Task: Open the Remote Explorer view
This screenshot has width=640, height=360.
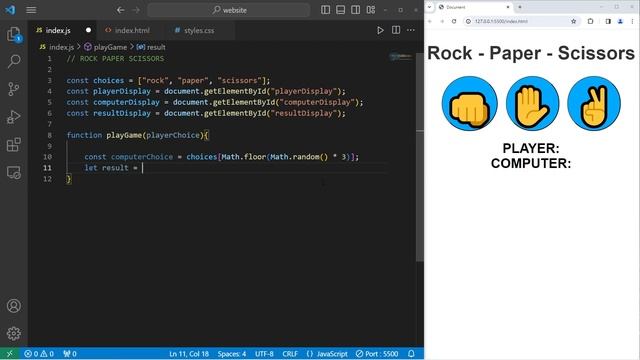Action: point(14,172)
